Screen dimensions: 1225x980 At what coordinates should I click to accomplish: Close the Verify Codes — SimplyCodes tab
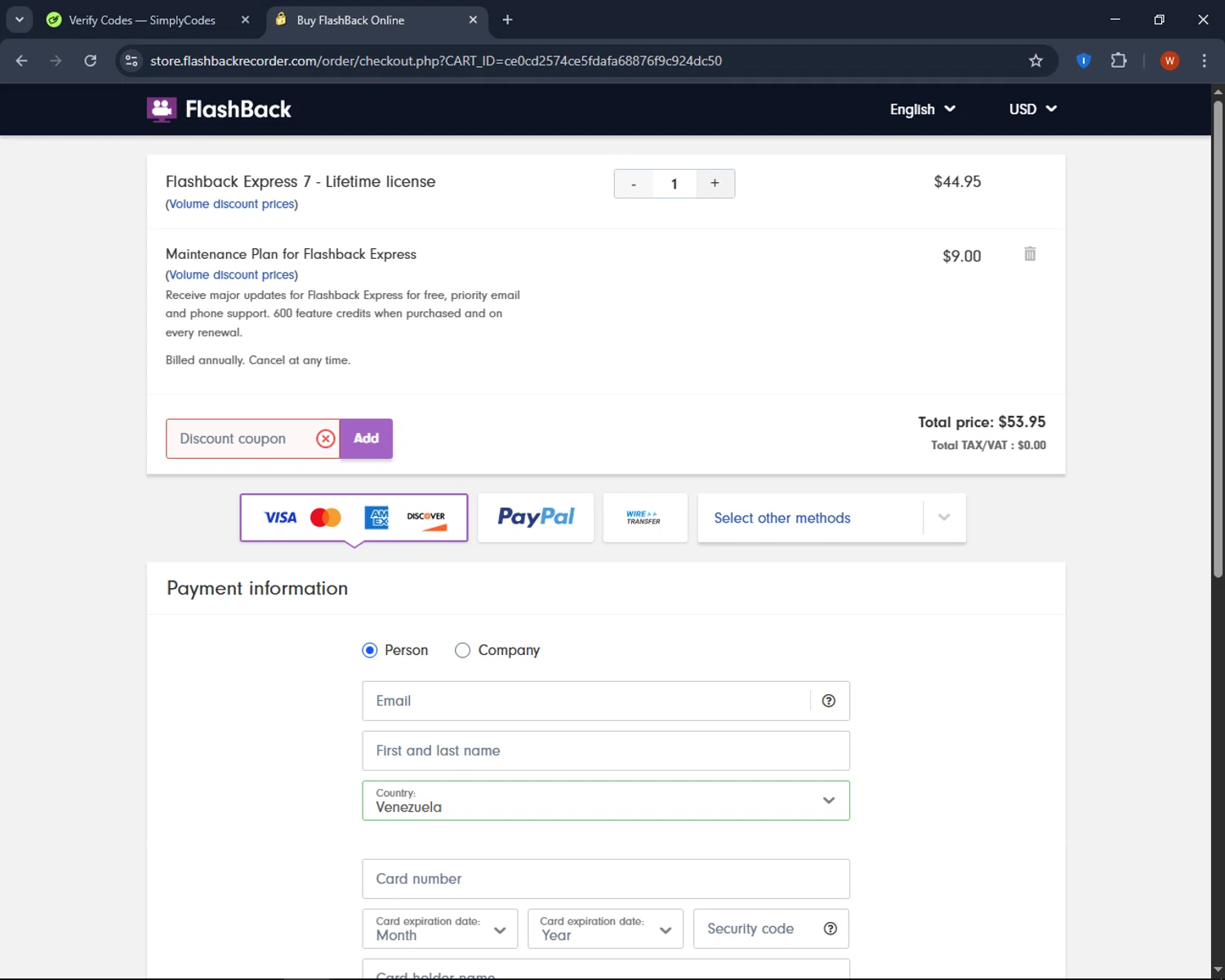click(245, 20)
